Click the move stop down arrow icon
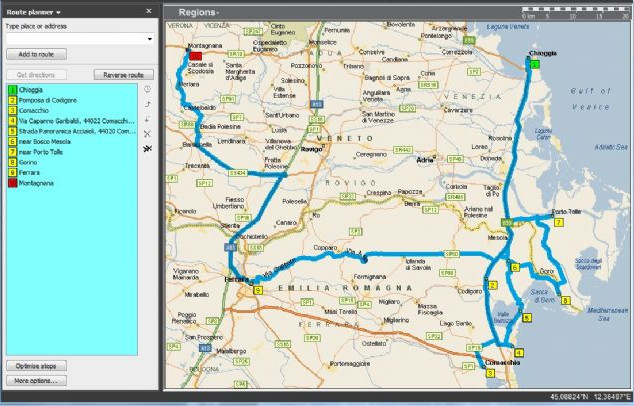The image size is (634, 406). (147, 118)
